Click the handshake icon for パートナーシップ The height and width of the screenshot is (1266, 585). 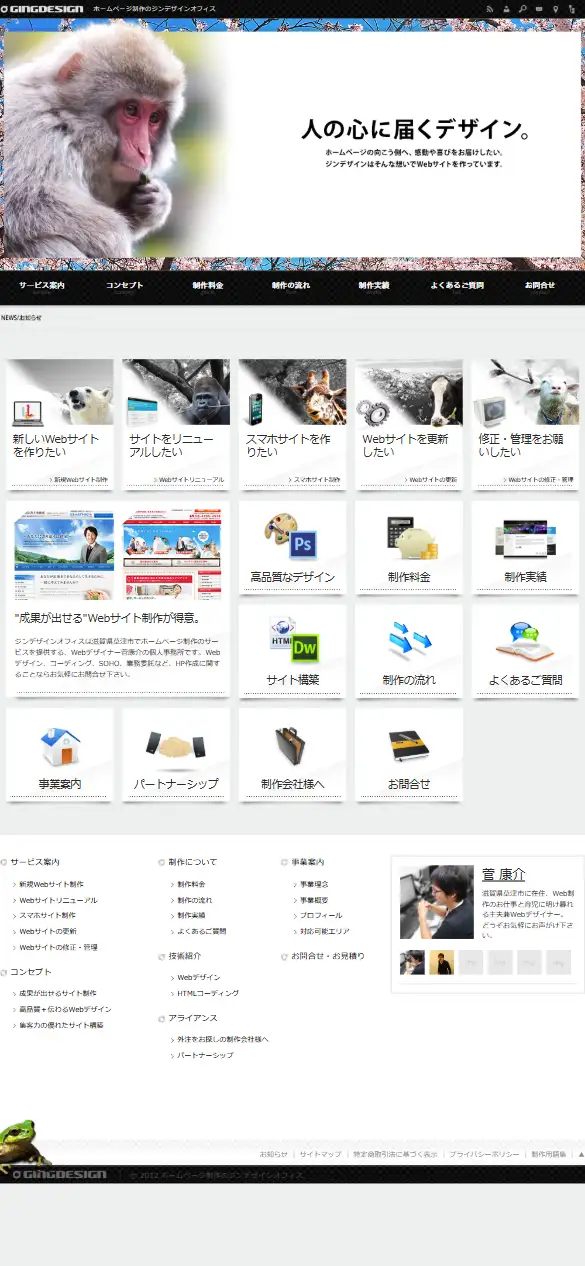176,745
